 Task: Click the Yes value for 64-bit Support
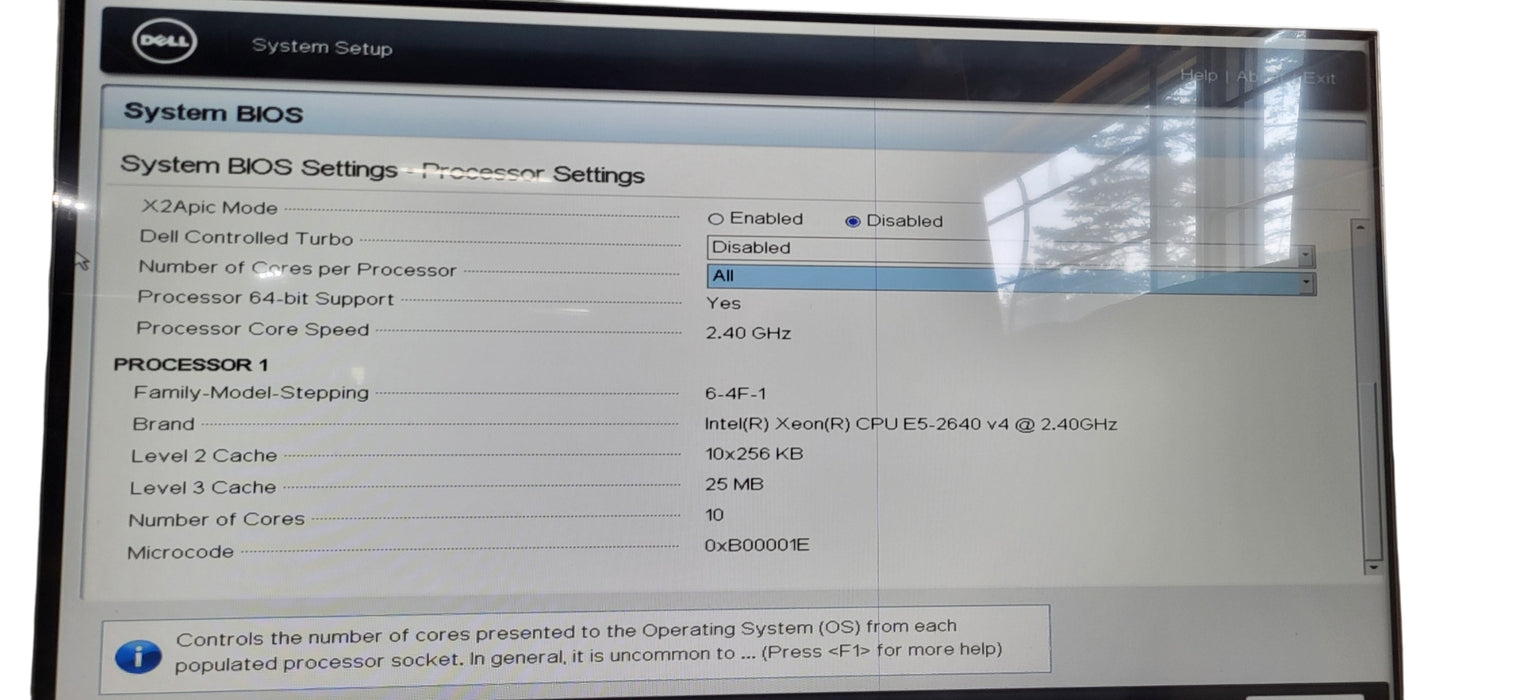click(x=723, y=303)
